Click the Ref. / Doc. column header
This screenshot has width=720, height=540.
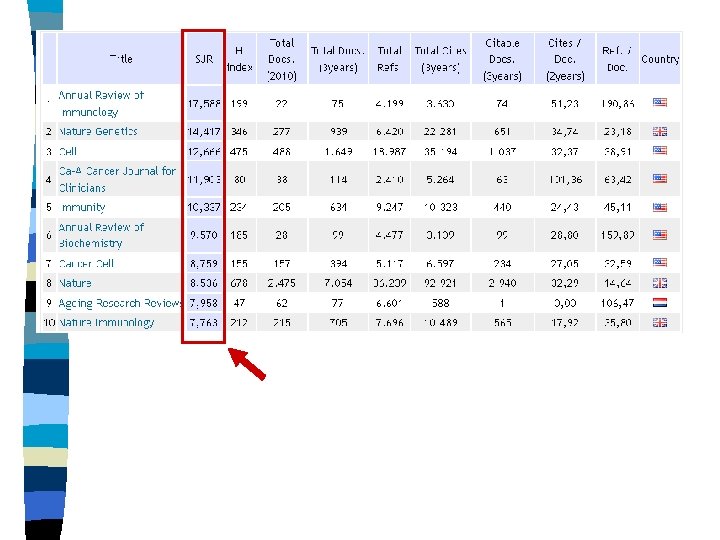(x=617, y=59)
